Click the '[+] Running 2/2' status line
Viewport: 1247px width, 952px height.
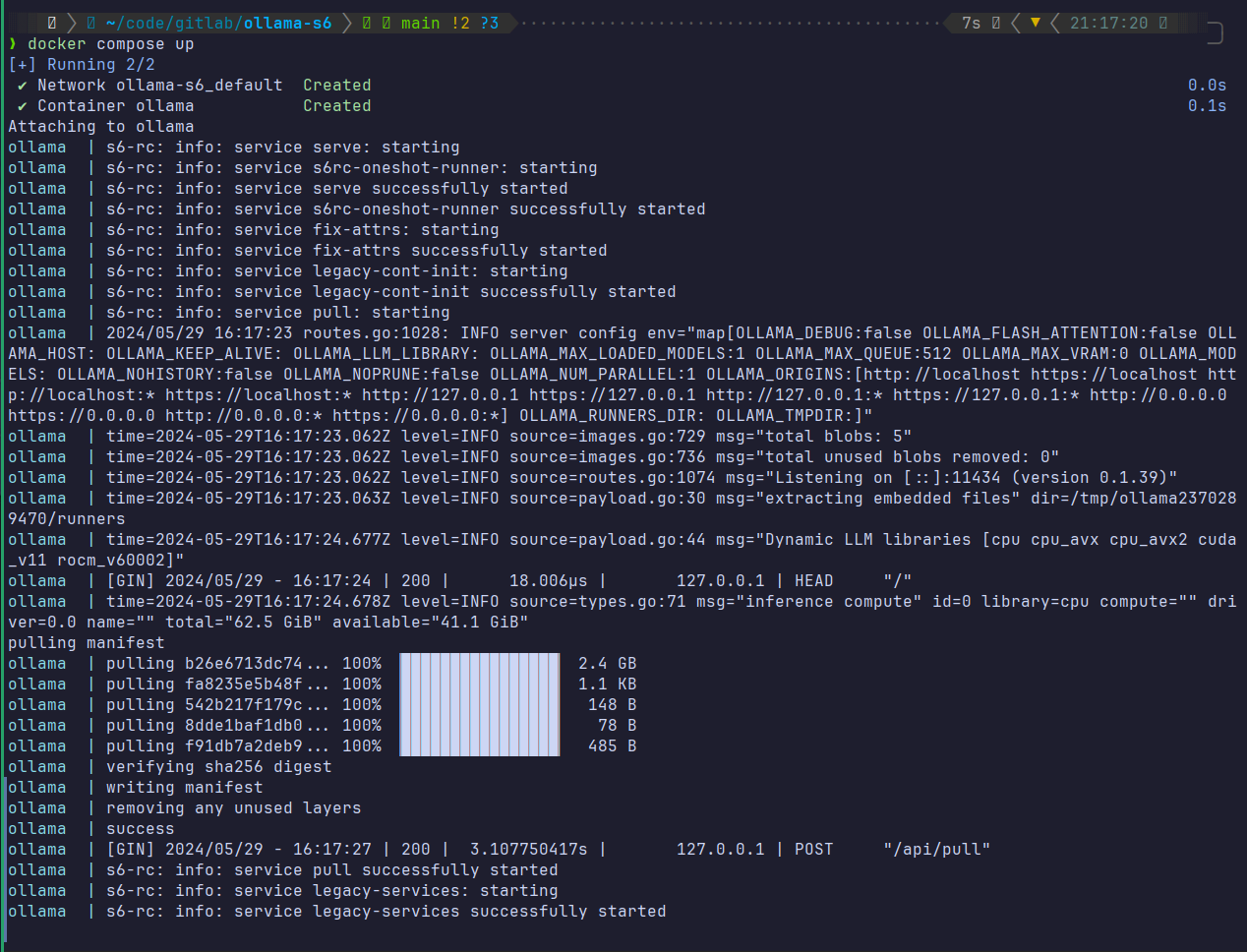82,65
